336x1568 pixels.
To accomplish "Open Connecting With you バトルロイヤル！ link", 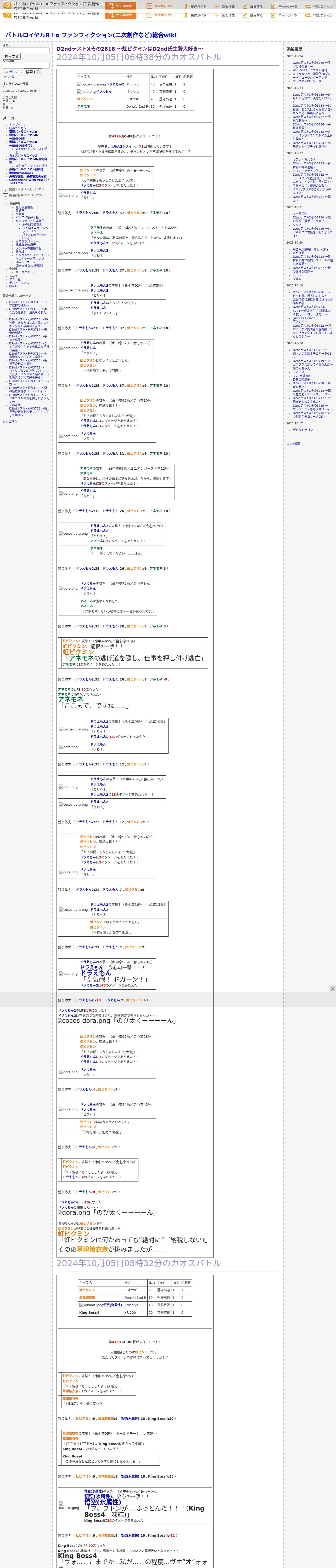I will 29,181.
